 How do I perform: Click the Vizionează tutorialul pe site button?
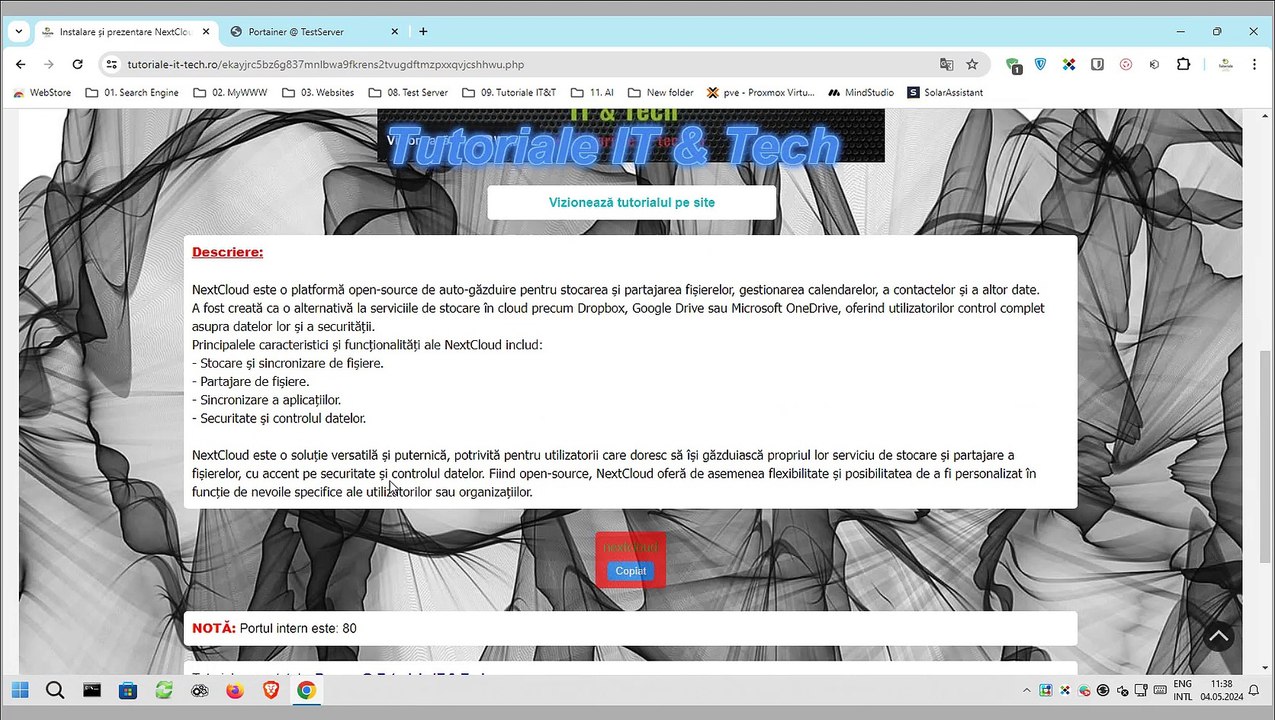pos(632,202)
